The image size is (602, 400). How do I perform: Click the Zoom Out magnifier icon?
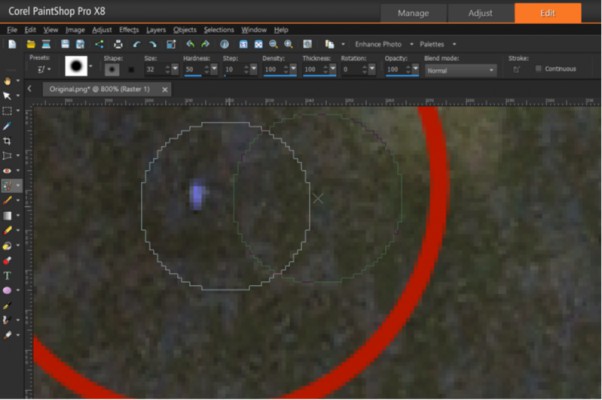point(273,44)
